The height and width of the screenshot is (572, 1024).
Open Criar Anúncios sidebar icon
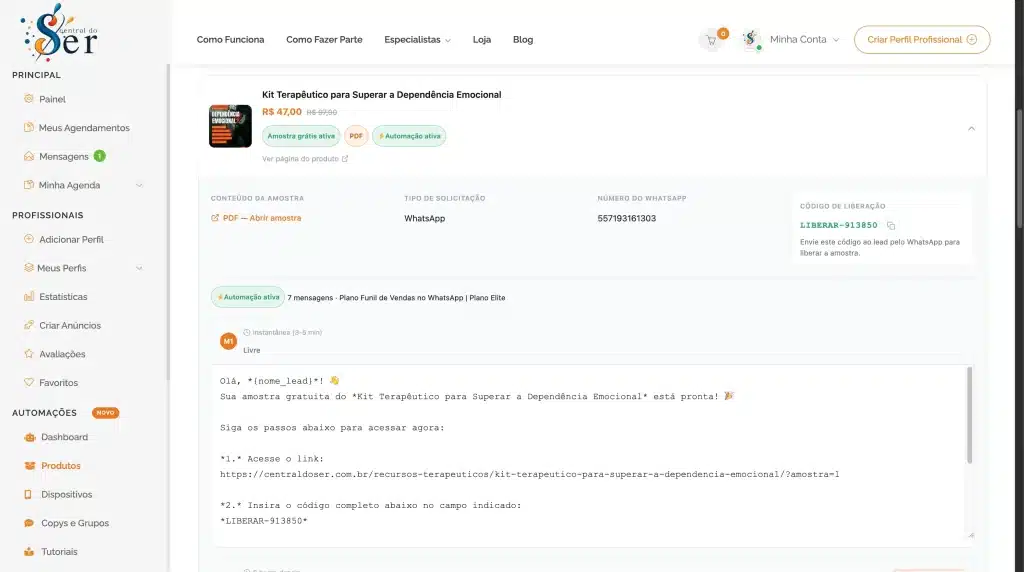(29, 325)
